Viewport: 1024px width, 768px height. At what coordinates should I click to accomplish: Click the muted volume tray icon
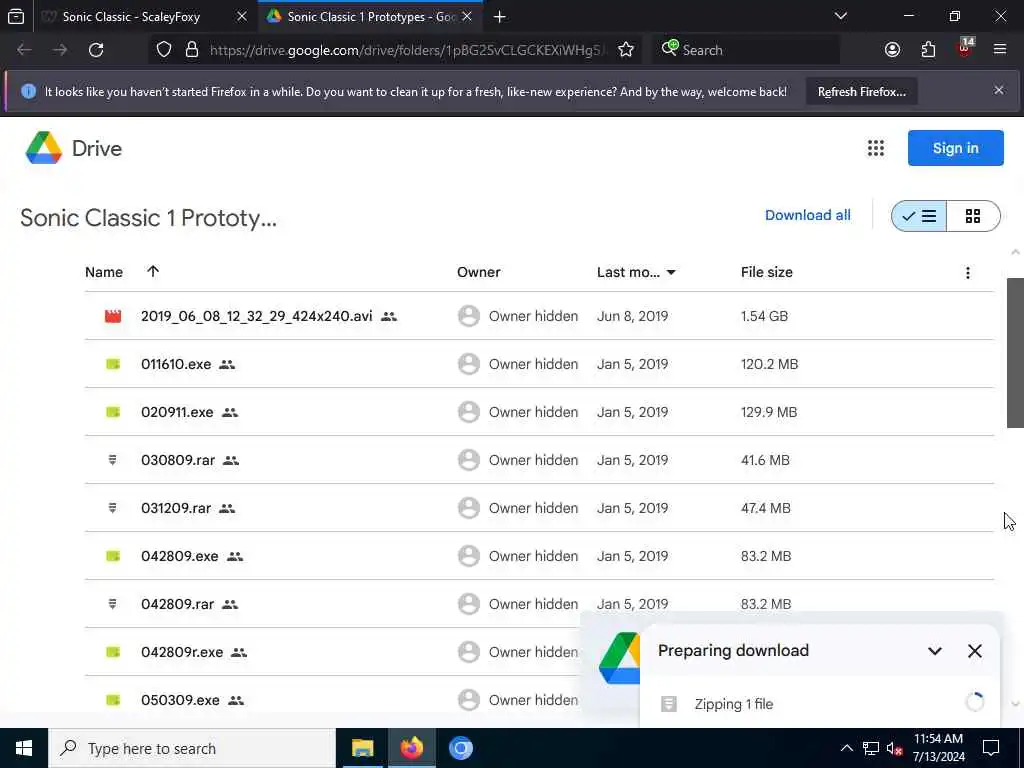(894, 748)
